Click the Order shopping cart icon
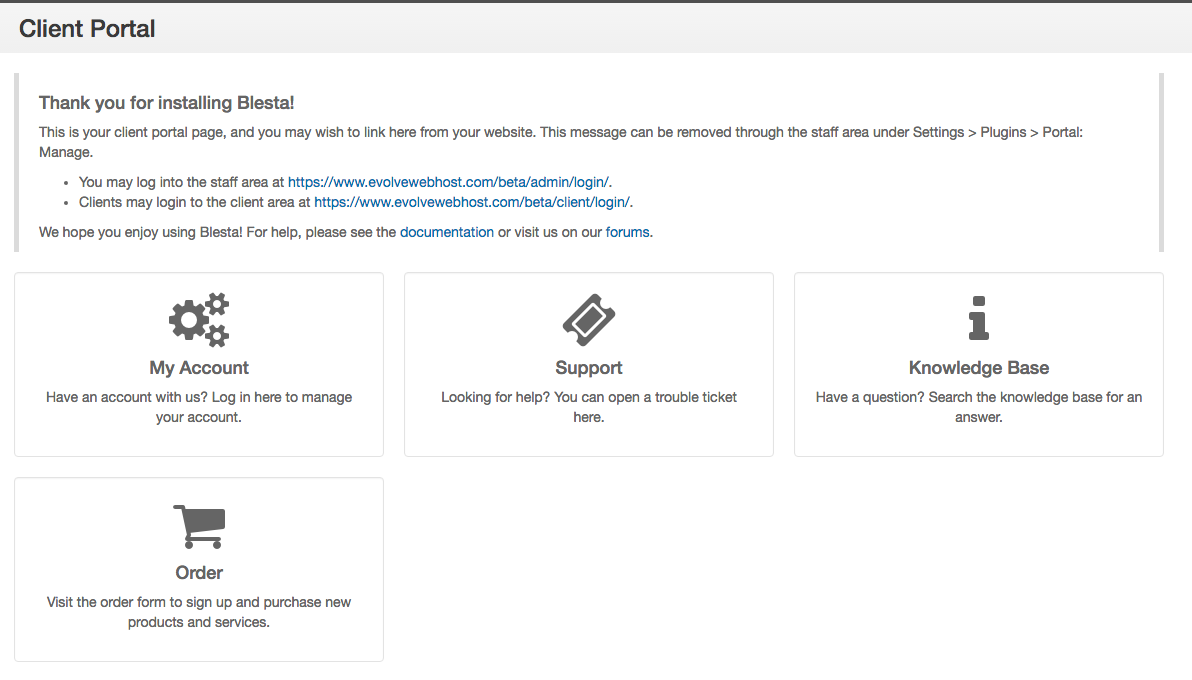 coord(199,526)
